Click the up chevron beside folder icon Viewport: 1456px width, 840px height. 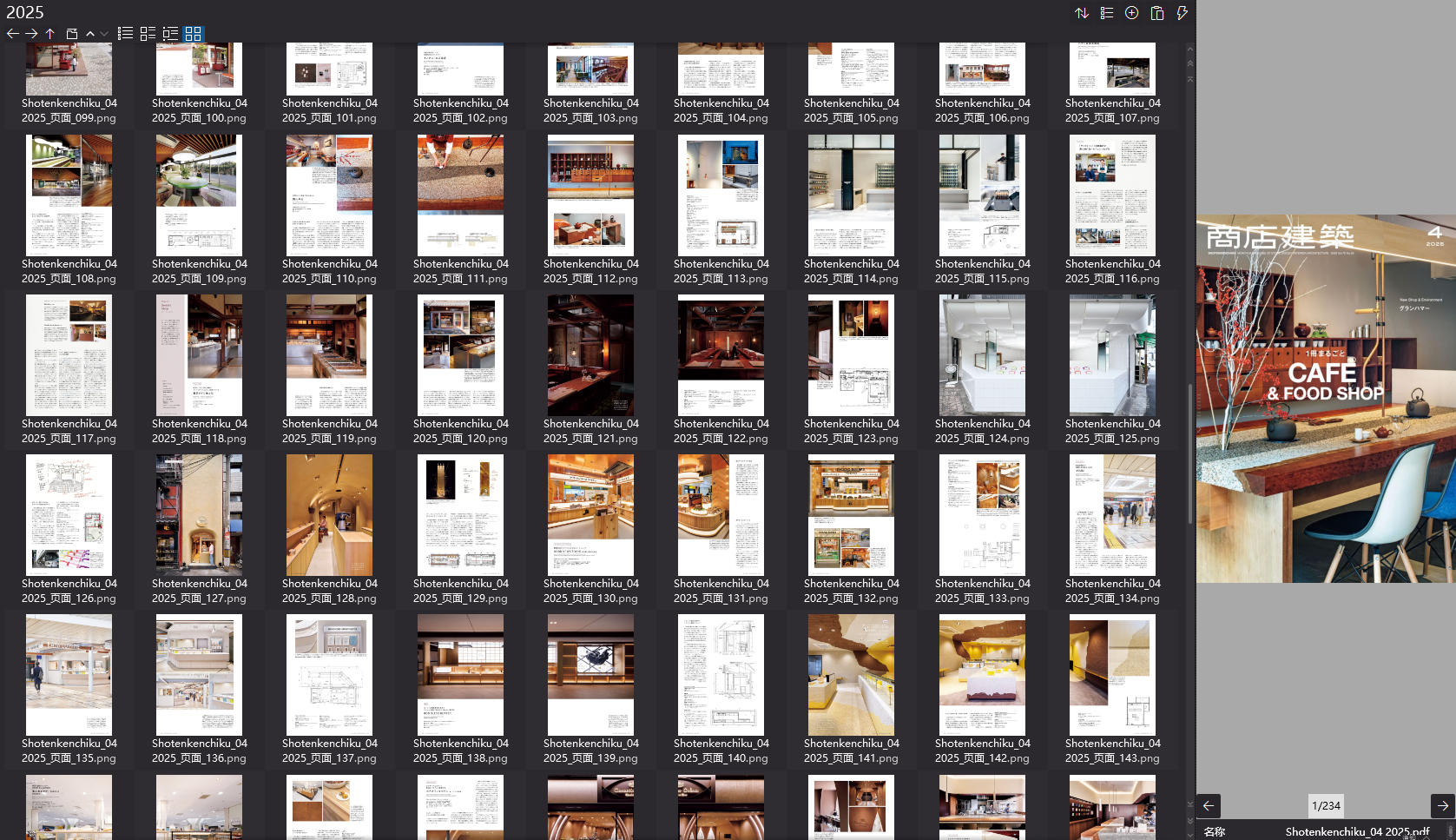[x=90, y=34]
